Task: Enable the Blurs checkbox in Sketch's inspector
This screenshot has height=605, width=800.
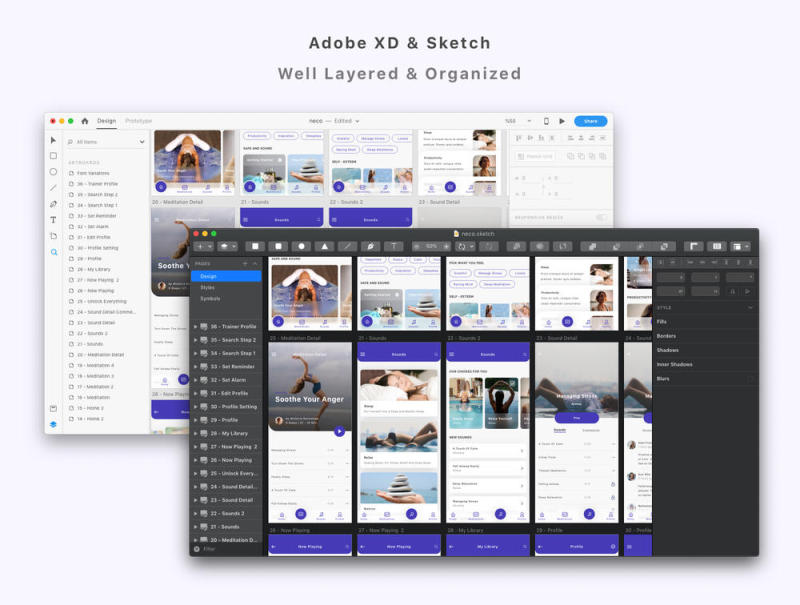Action: point(749,379)
